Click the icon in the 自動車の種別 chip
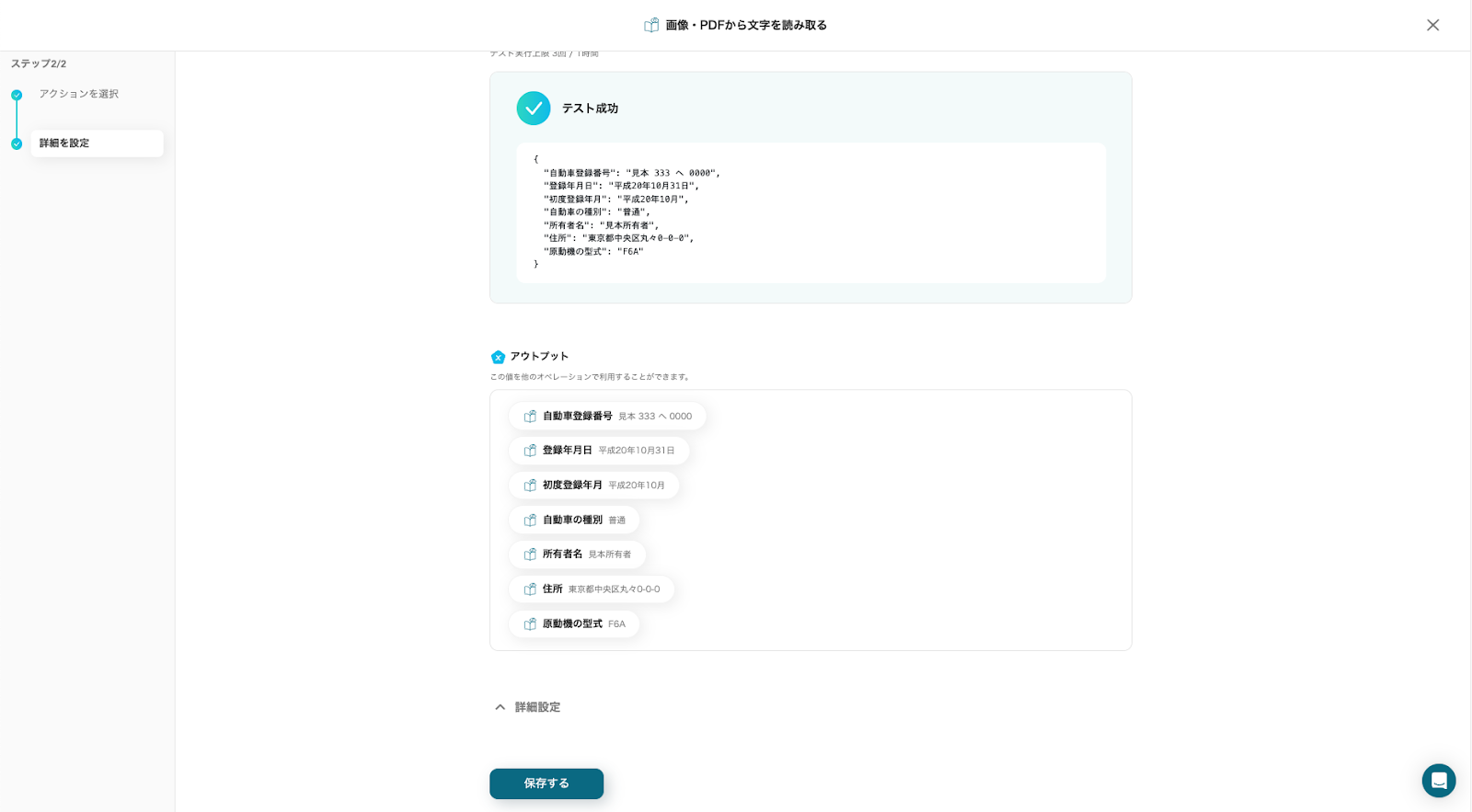This screenshot has height=812, width=1472. 530,520
